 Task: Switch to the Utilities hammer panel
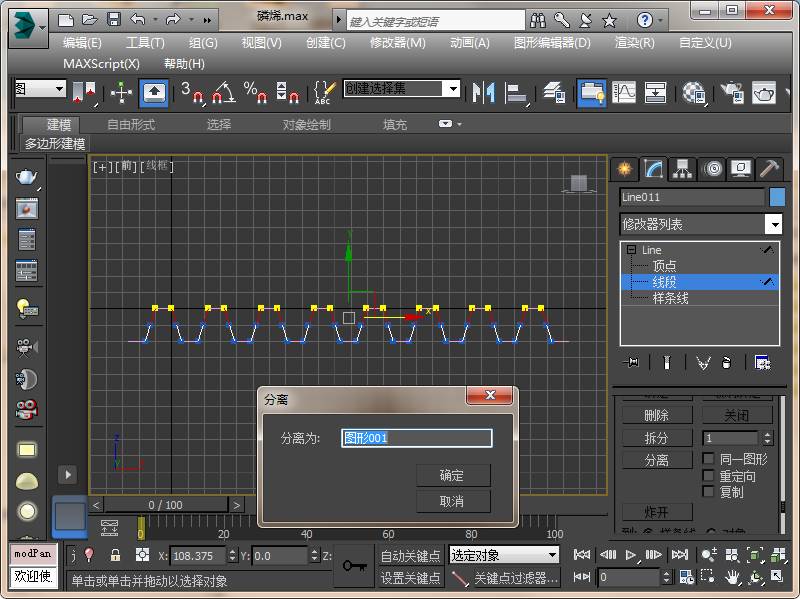pos(768,168)
